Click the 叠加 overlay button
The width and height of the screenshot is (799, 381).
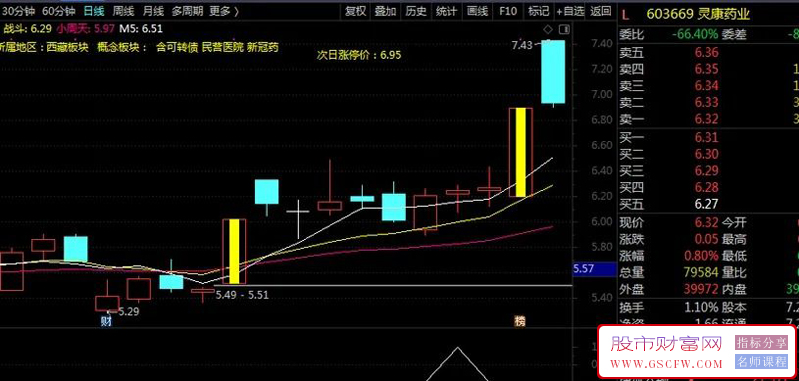pos(386,11)
